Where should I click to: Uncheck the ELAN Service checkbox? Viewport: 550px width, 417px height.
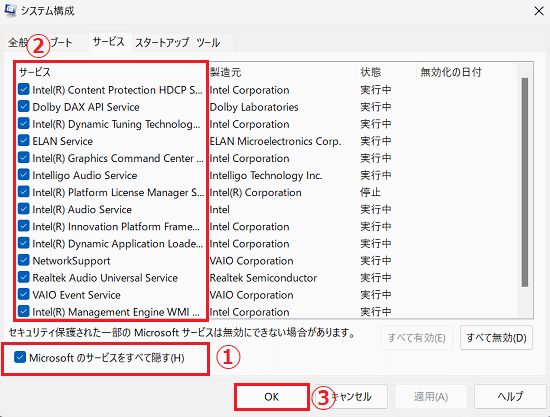pos(24,141)
